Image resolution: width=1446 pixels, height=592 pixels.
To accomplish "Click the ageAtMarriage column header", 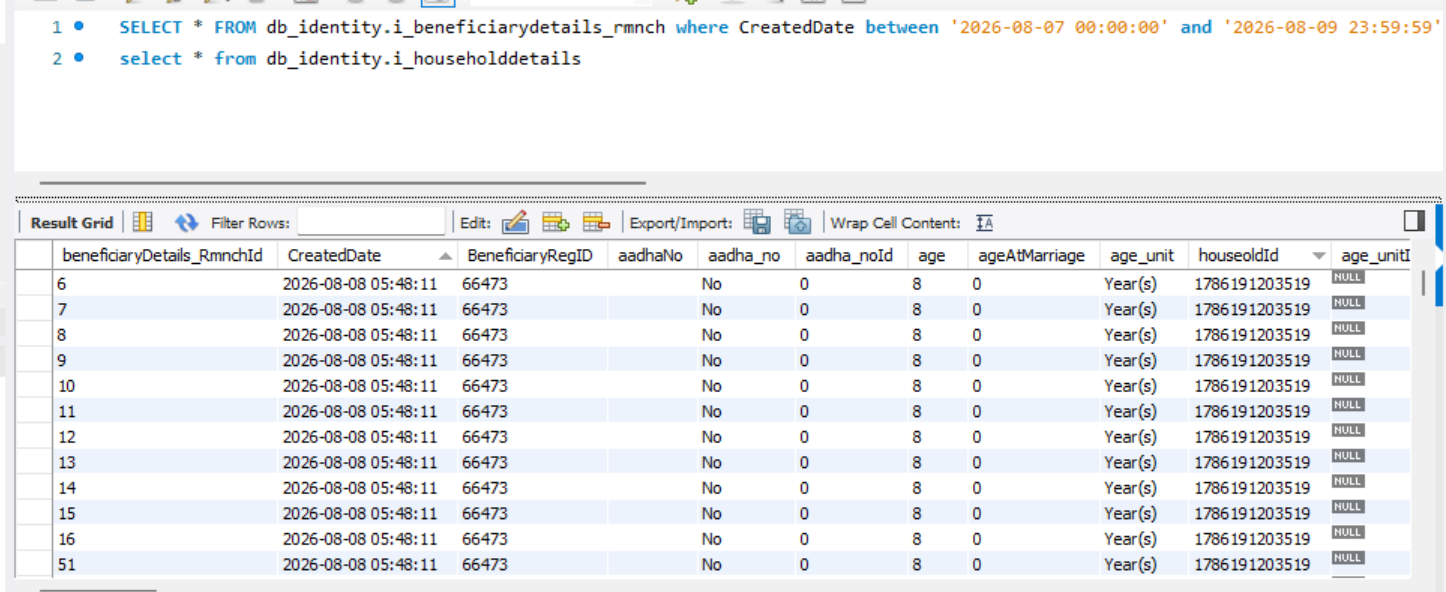I will pyautogui.click(x=1033, y=256).
